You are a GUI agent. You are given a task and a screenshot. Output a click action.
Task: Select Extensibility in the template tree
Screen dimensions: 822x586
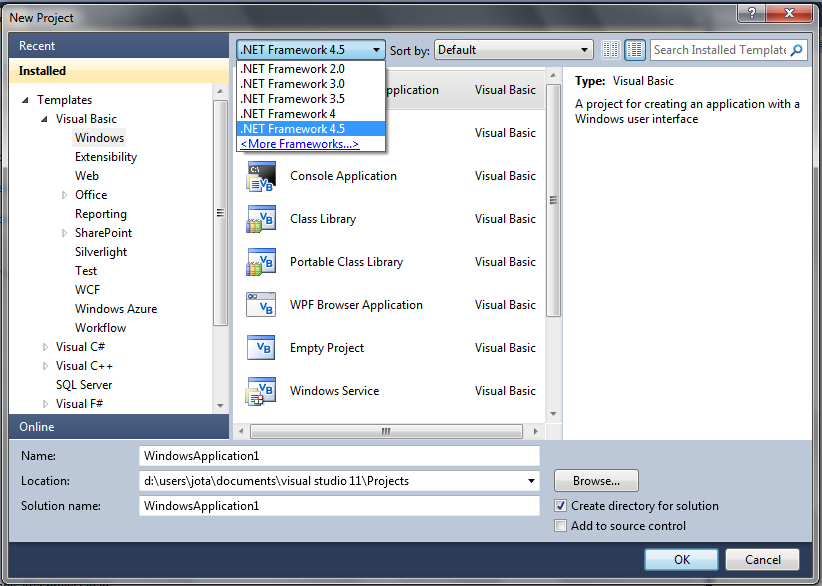point(106,157)
